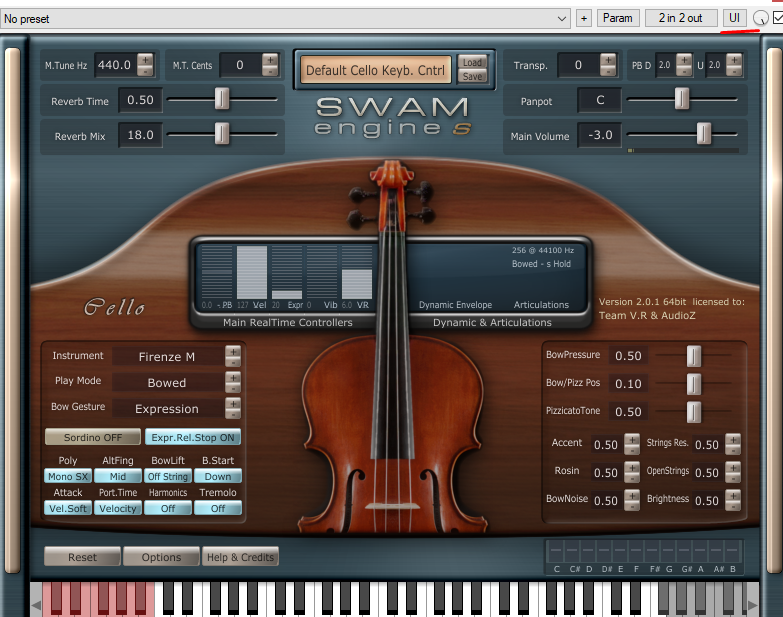Click the BowNoise stepper
The image size is (783, 617).
tap(632, 500)
